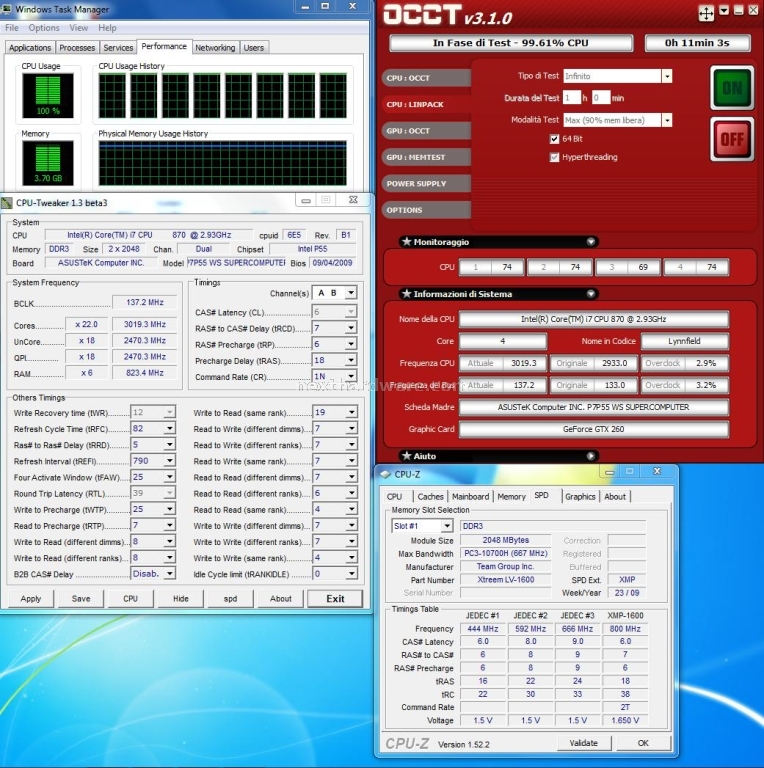
Task: Click the About button in CPU-Tweaker
Action: (x=281, y=599)
